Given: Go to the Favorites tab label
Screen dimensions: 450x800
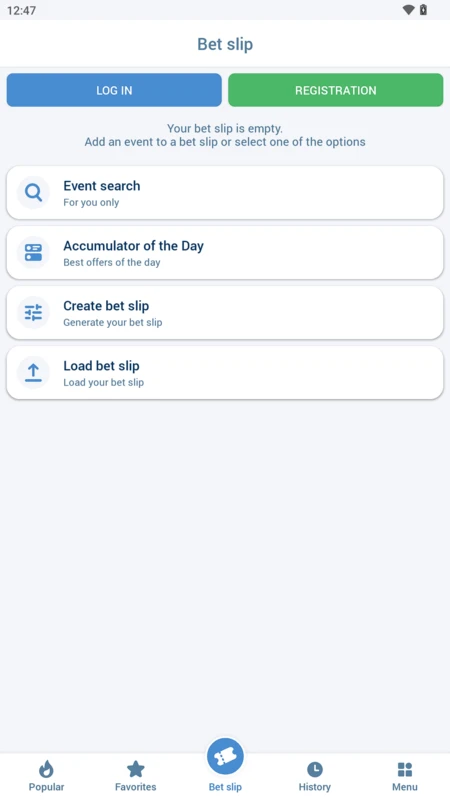Looking at the screenshot, I should (136, 787).
